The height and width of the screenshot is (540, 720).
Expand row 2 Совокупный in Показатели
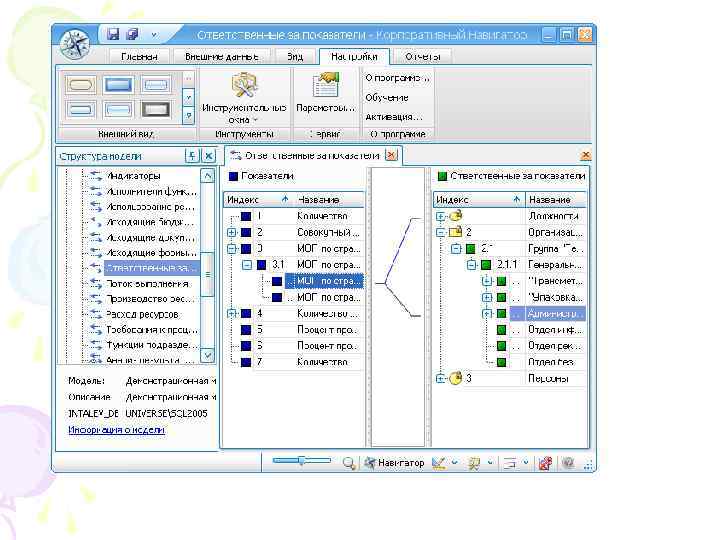point(232,232)
